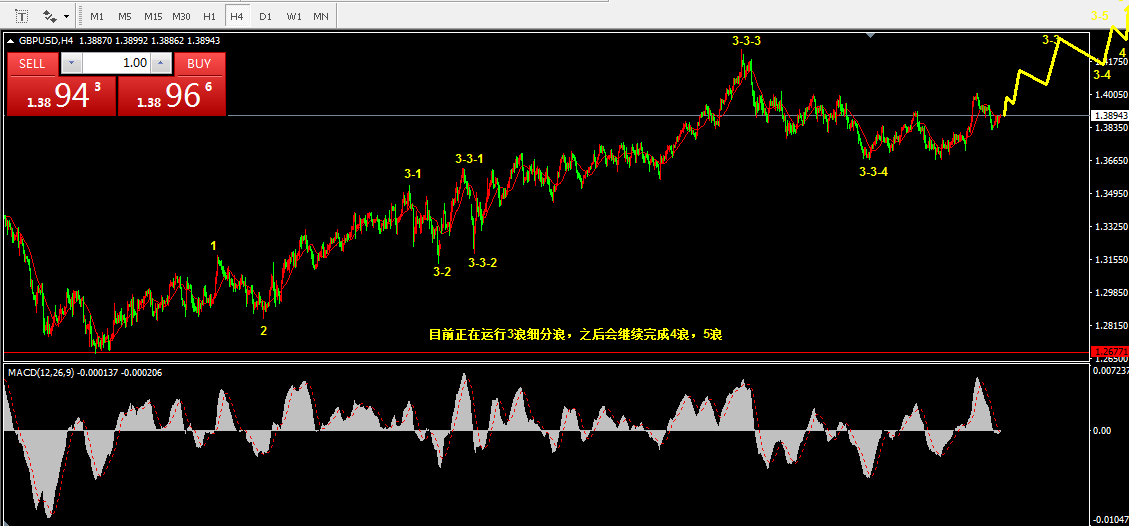Click the BUY button
This screenshot has height=526, width=1129.
199,63
